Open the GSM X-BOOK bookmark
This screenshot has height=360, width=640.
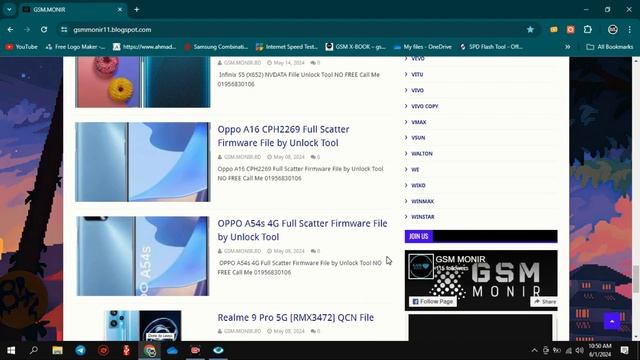click(x=356, y=47)
